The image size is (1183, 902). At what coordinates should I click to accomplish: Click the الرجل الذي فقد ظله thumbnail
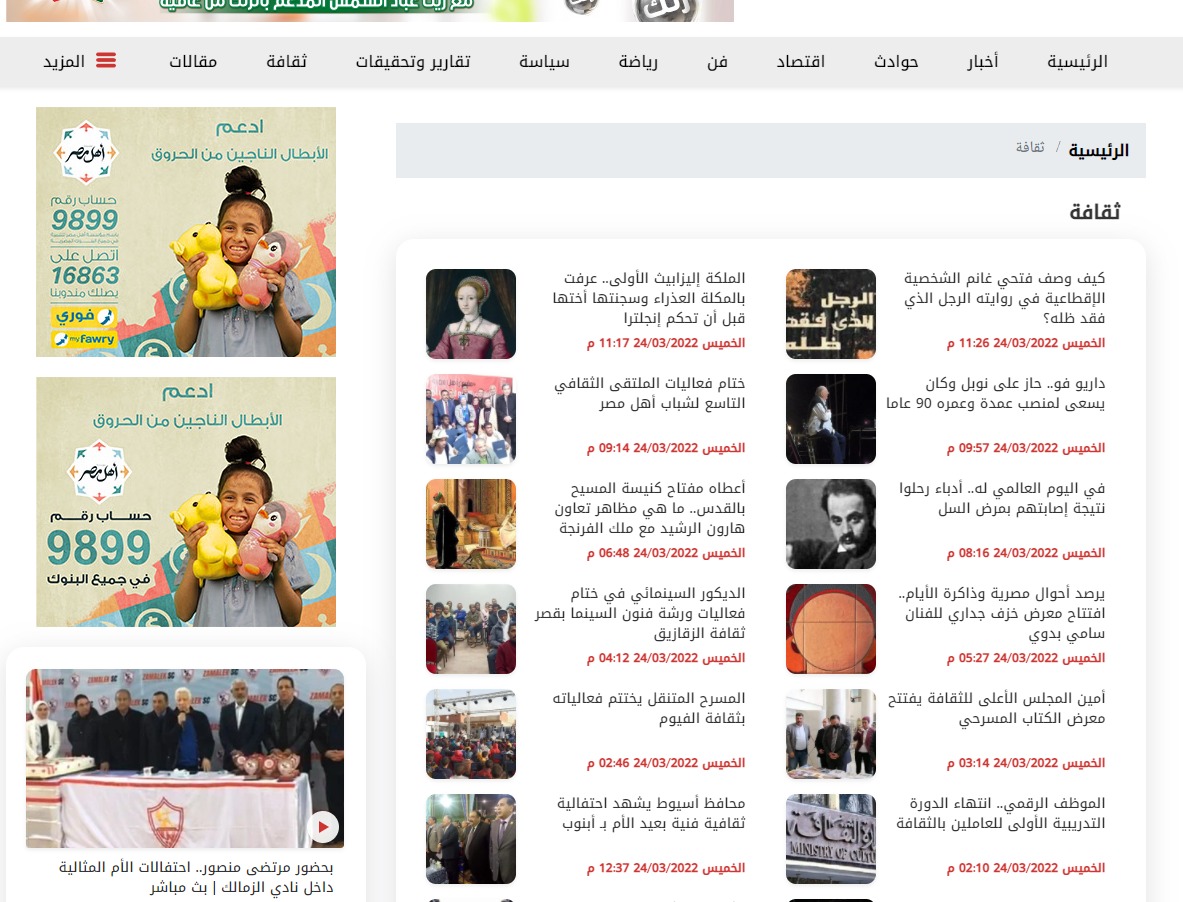click(830, 314)
